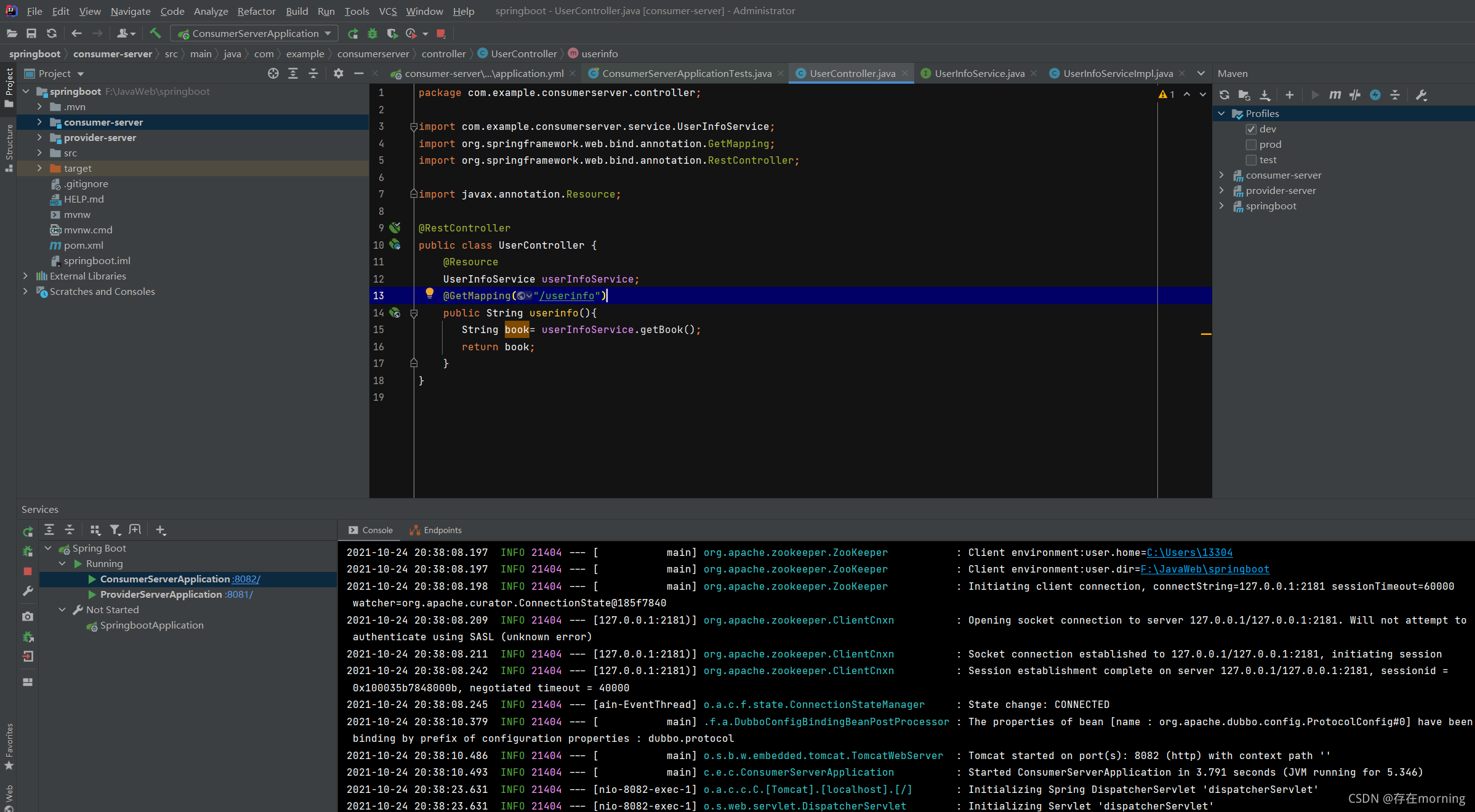Open the Refactor menu
Screen dimensions: 1475x812
(256, 11)
